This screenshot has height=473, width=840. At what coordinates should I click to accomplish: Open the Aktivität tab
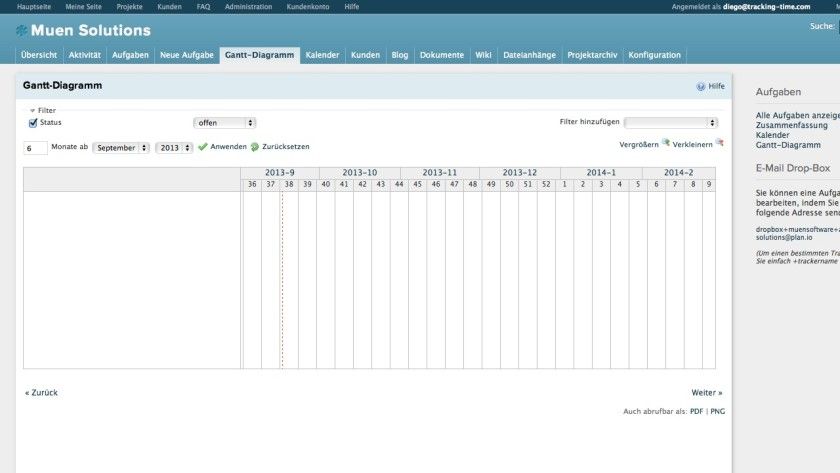click(x=85, y=55)
